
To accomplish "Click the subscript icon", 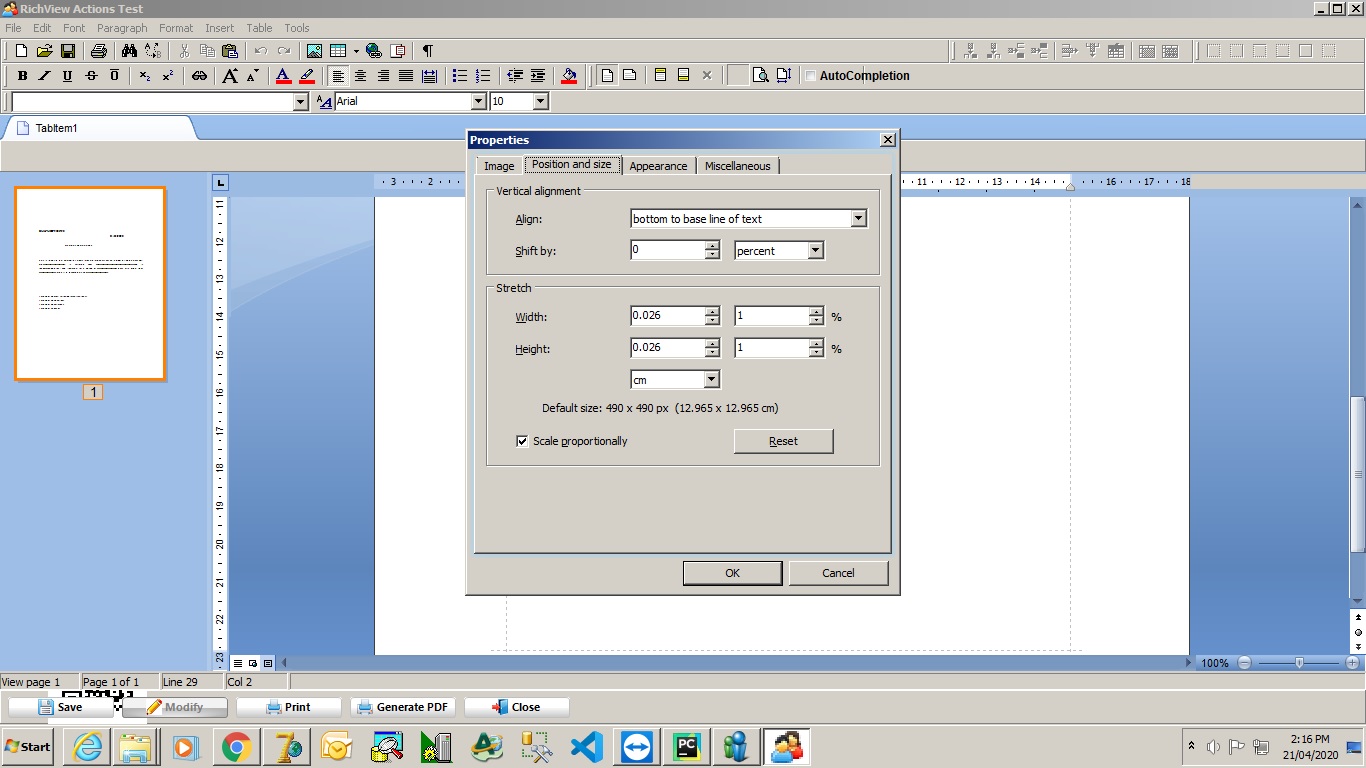I will [x=145, y=76].
